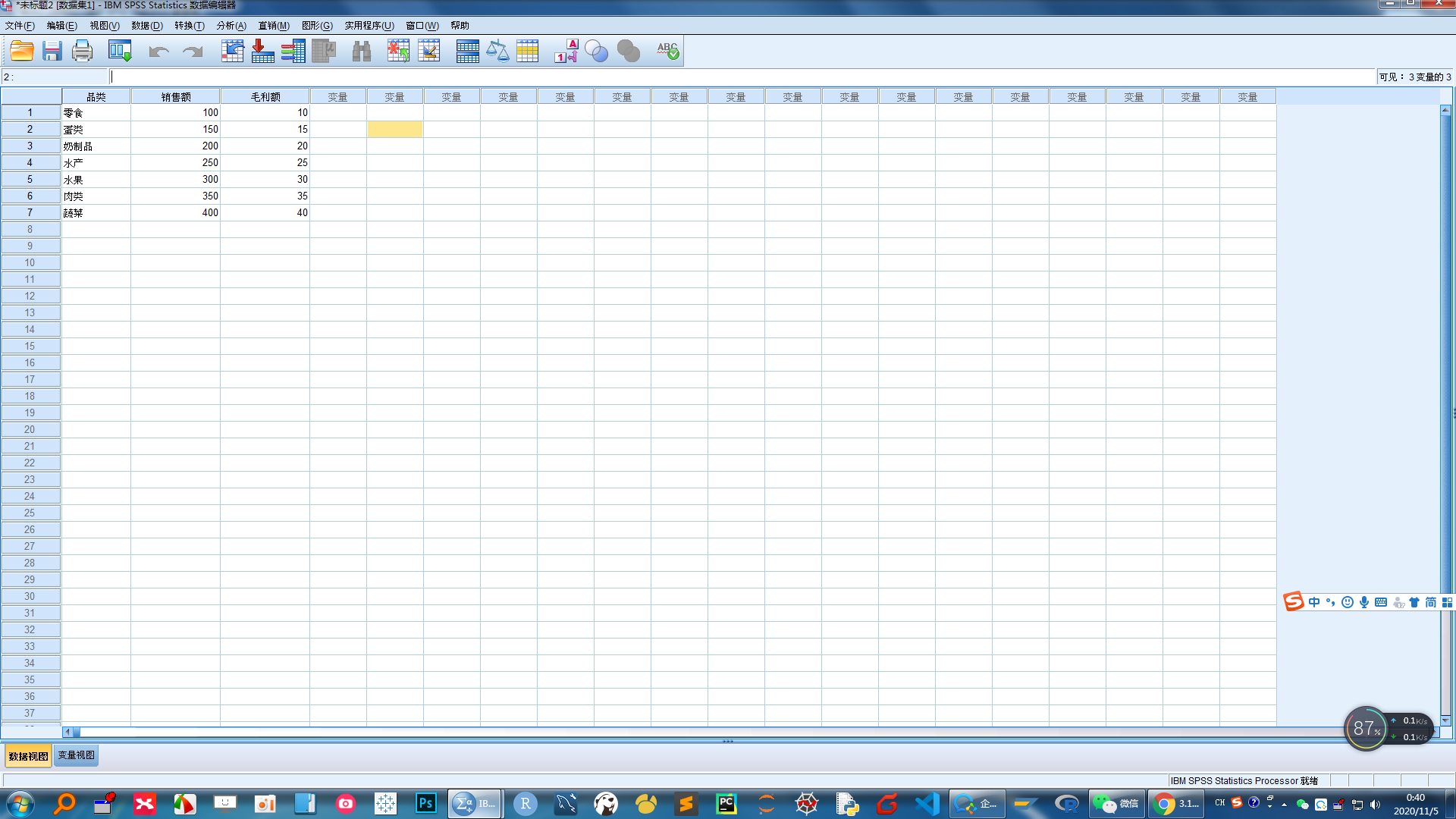Open the Windows Start button
This screenshot has height=819, width=1456.
pos(20,804)
